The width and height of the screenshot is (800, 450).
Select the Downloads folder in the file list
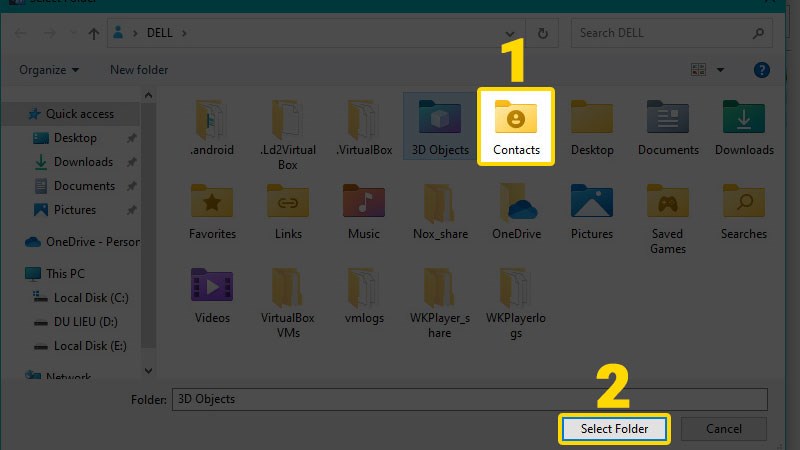744,128
